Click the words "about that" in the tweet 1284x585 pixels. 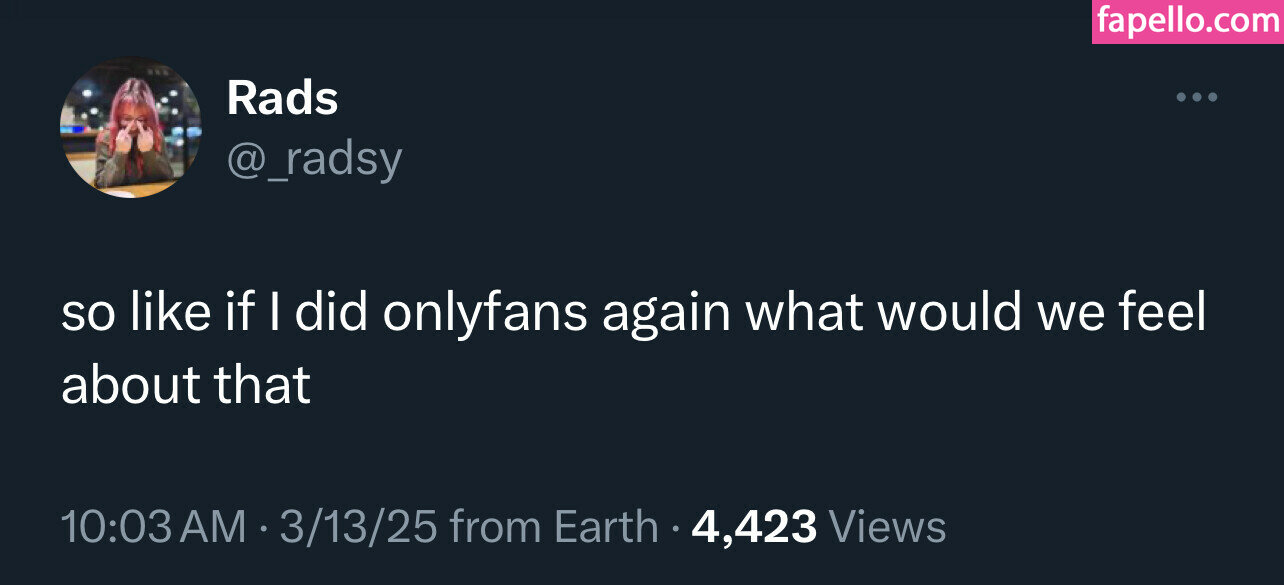[x=186, y=385]
